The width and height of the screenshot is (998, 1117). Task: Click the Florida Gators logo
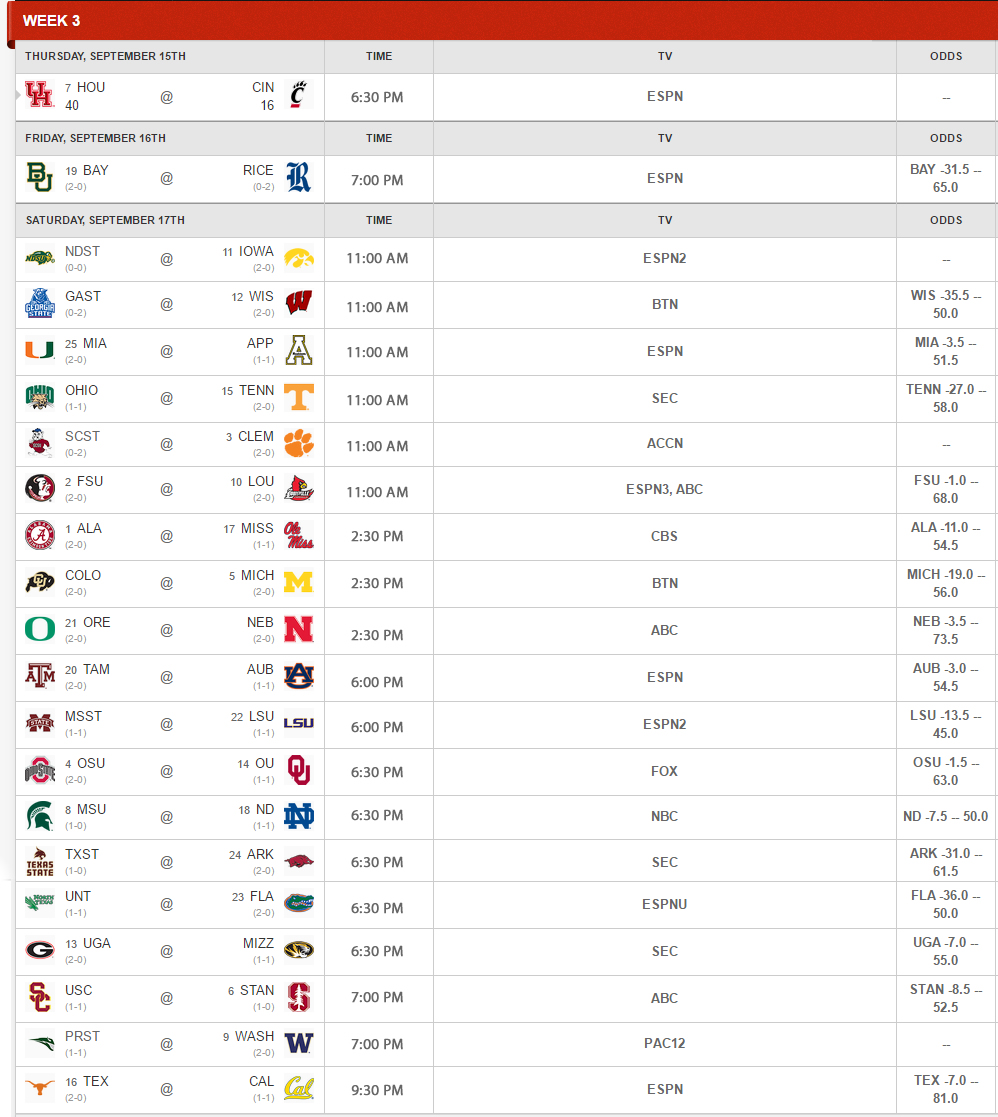[x=298, y=903]
